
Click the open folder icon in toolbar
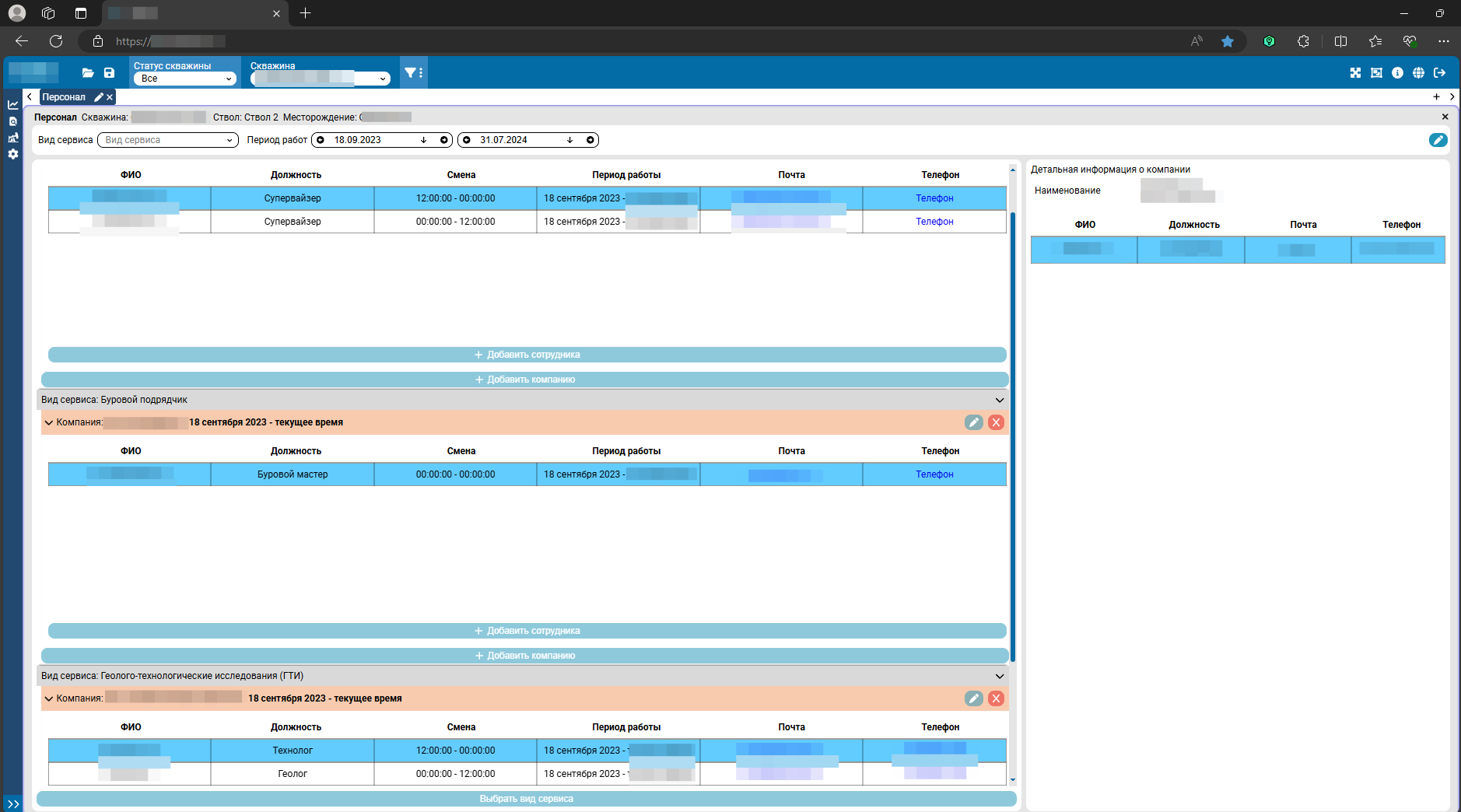[x=88, y=73]
